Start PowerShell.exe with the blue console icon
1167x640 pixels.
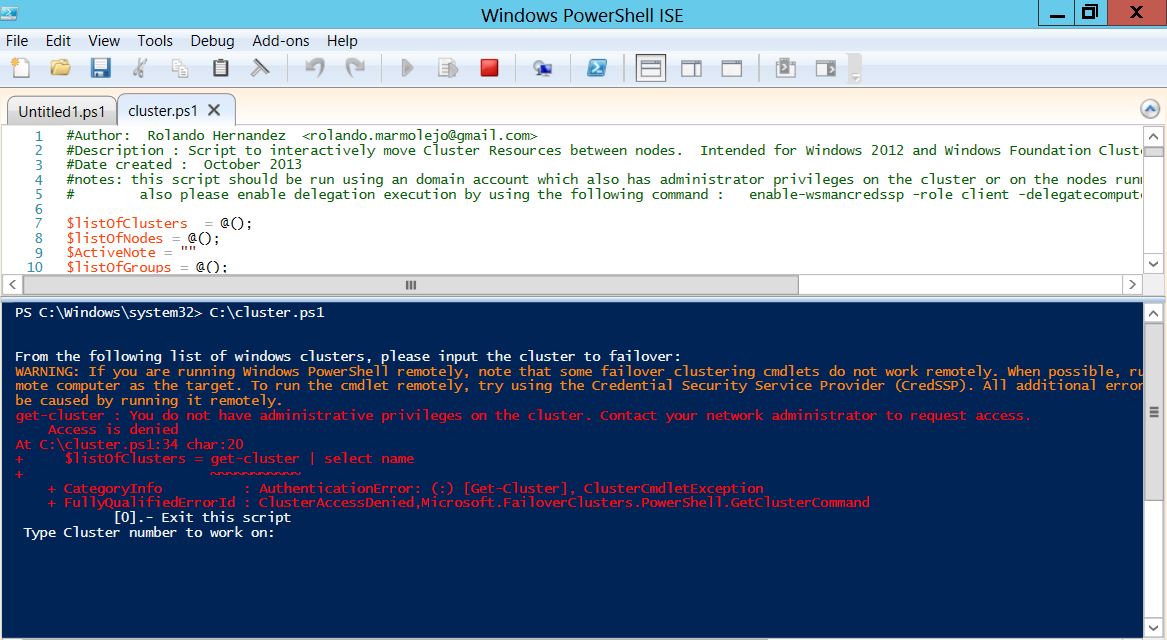click(x=596, y=68)
